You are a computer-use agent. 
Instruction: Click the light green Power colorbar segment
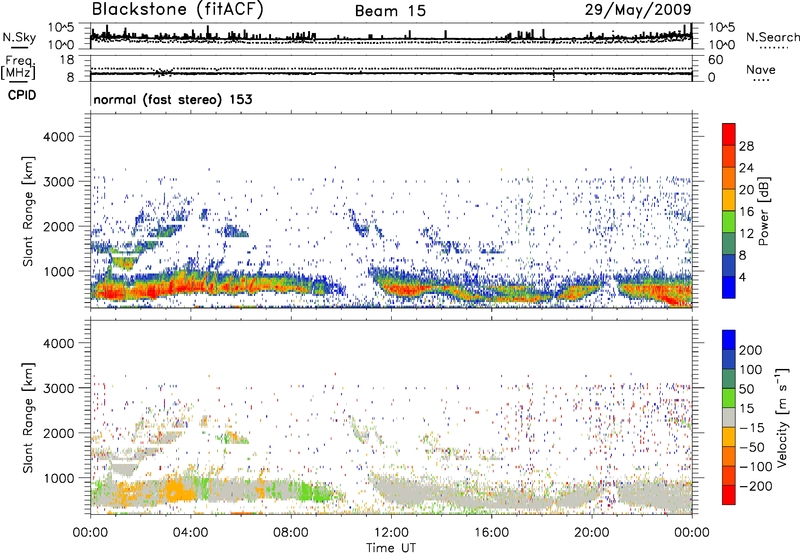(729, 222)
